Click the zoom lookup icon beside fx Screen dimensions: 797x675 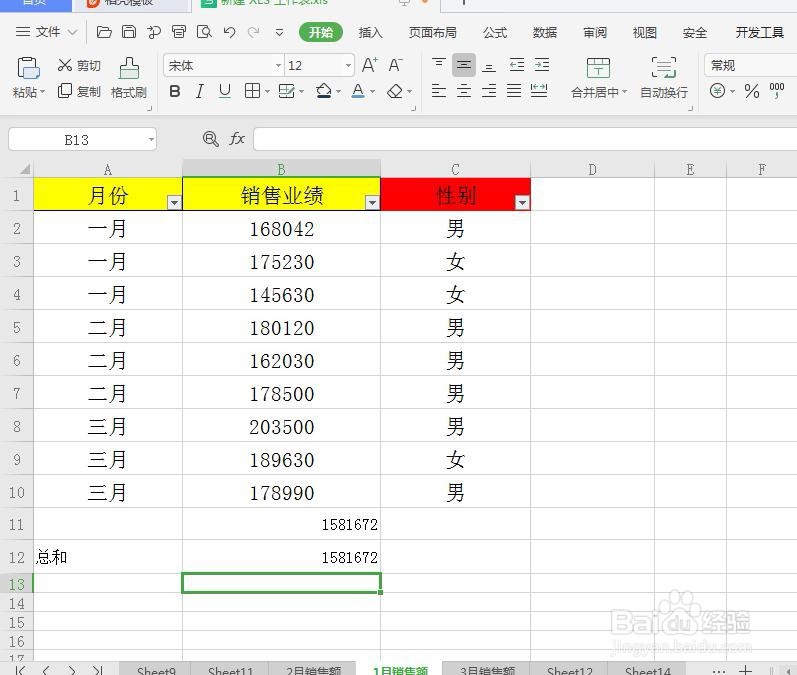click(210, 139)
